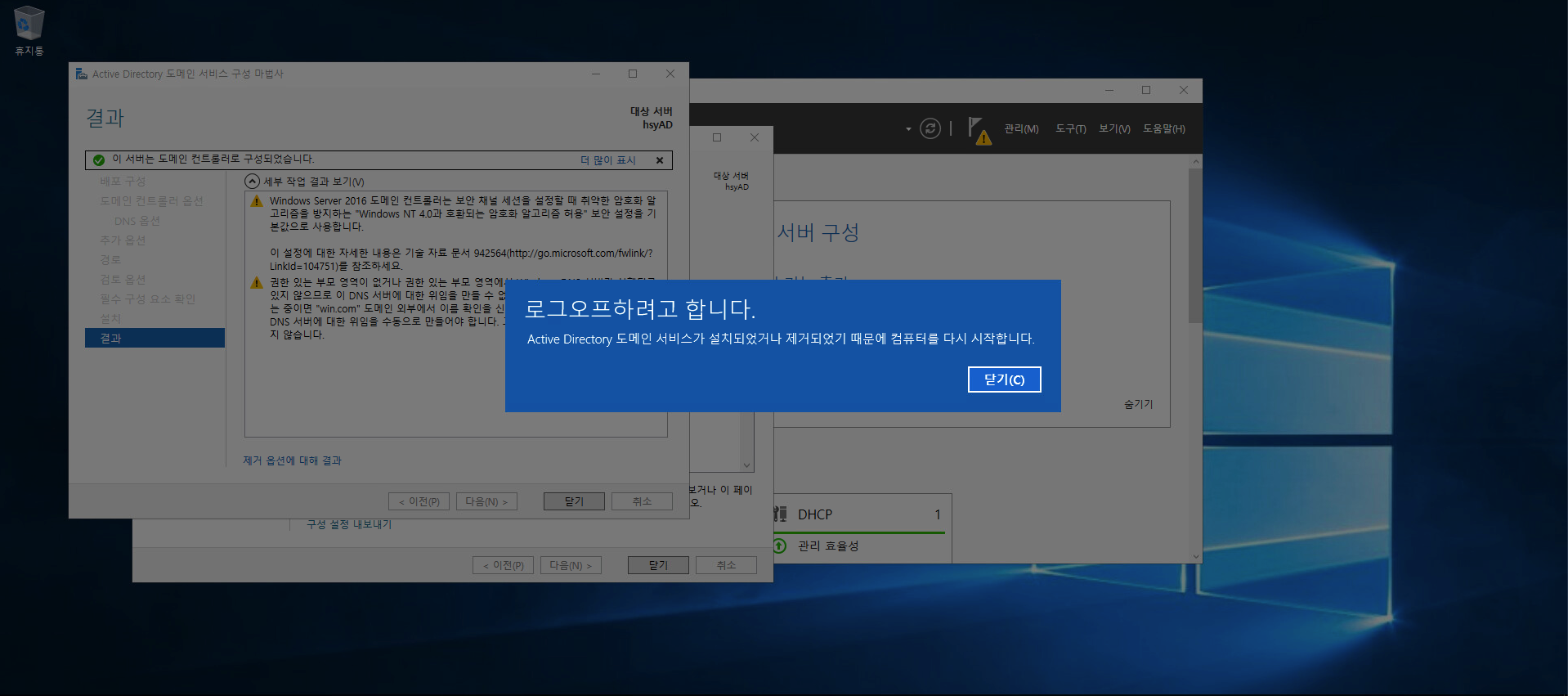Click the 관리 효율성 status icon

click(780, 546)
